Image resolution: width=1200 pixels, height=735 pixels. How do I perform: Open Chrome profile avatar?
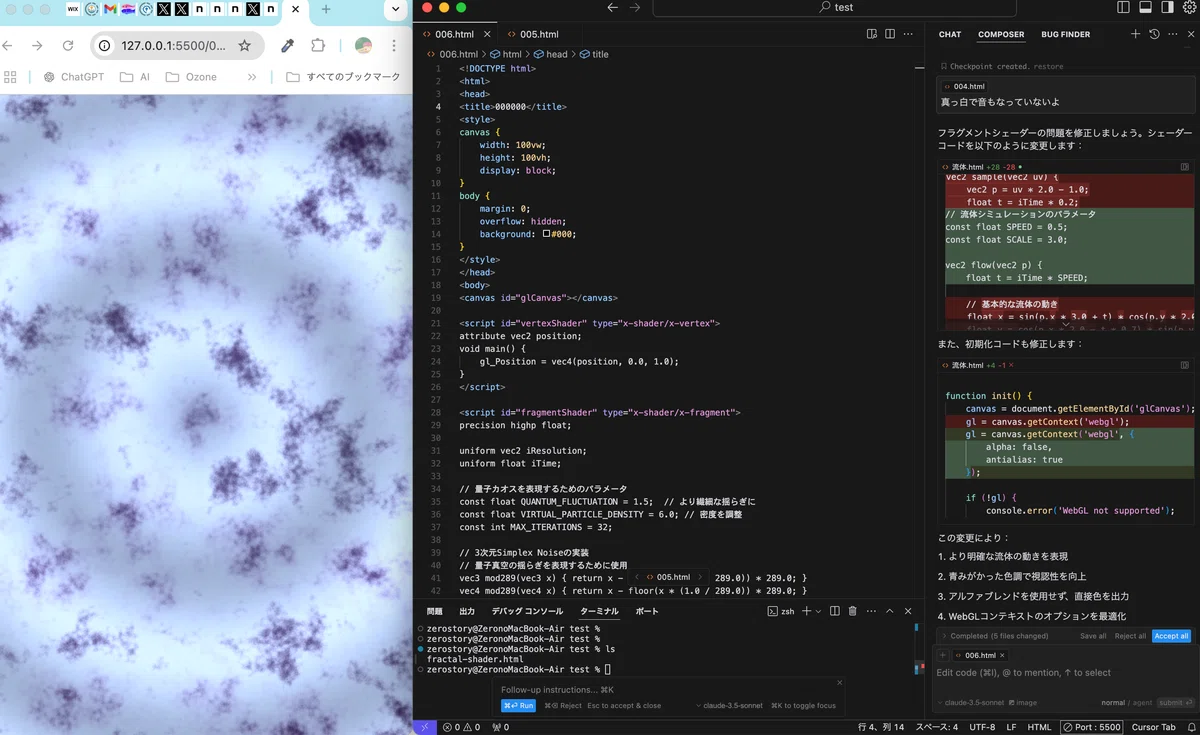tap(364, 45)
